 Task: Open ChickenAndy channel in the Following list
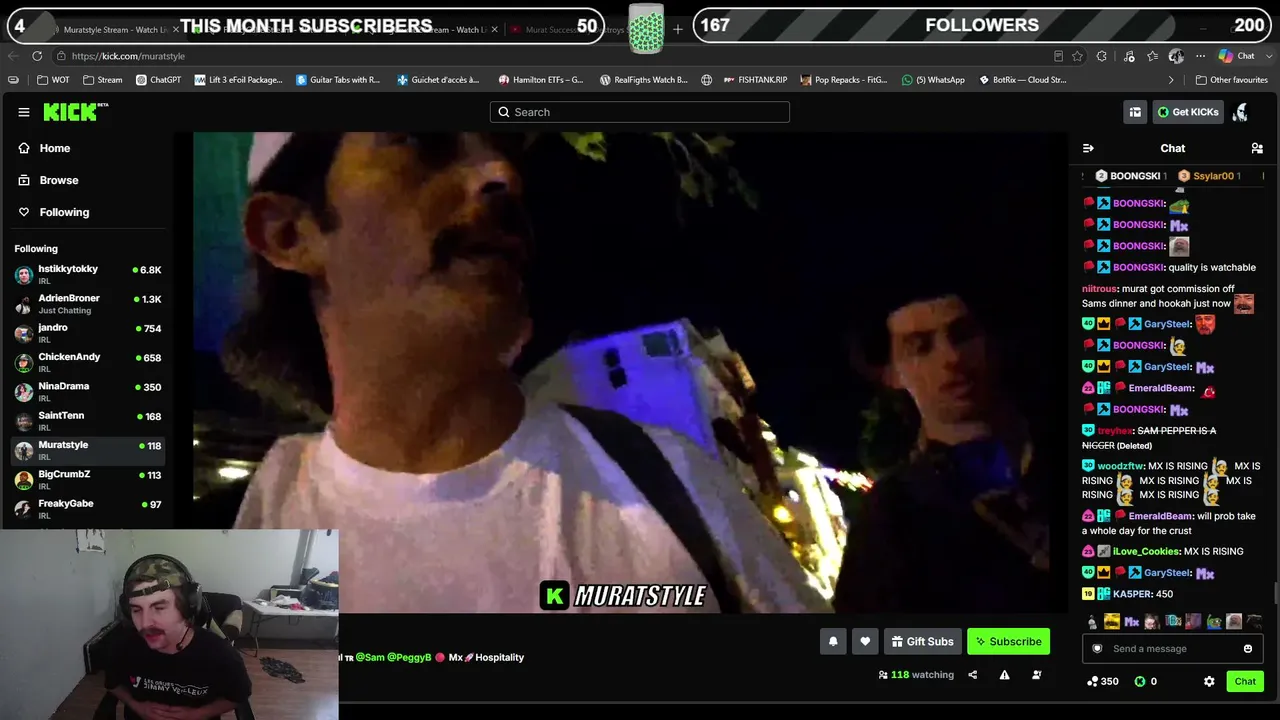pyautogui.click(x=87, y=362)
